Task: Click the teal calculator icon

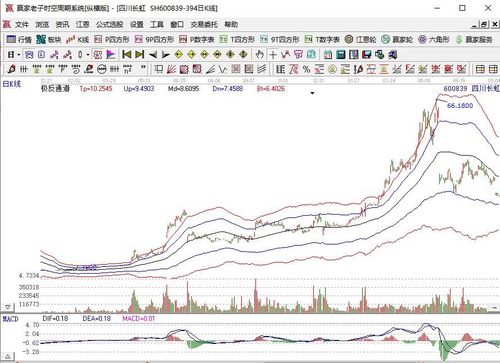Action: (341, 54)
